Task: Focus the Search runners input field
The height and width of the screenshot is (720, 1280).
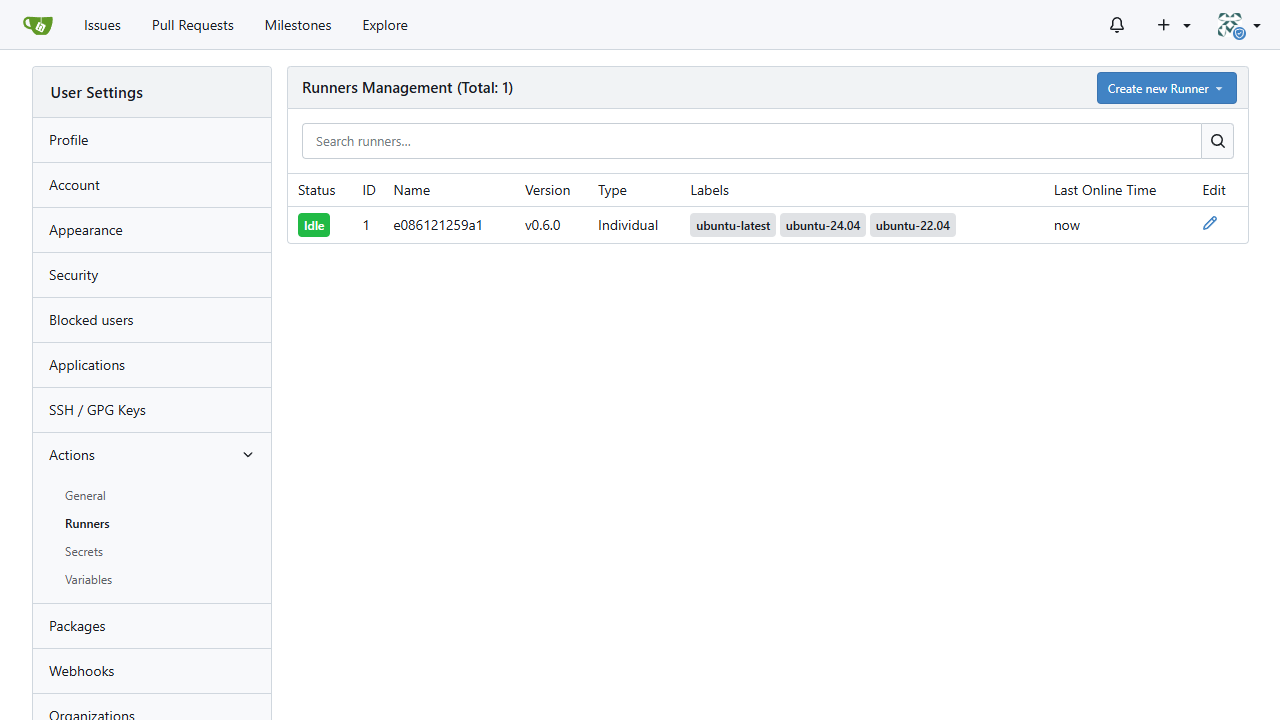Action: point(752,141)
